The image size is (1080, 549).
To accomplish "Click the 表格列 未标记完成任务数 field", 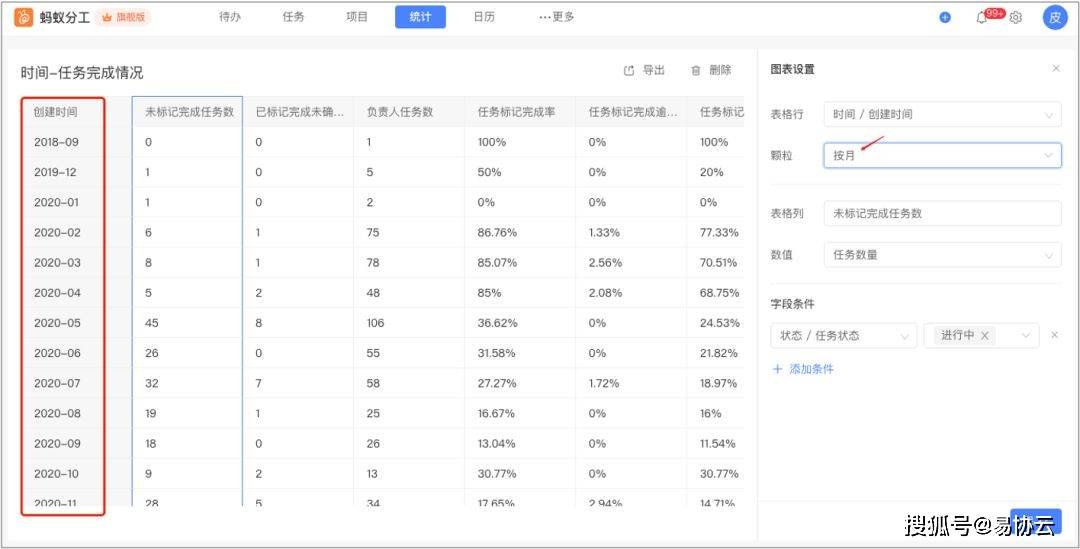I will pyautogui.click(x=941, y=214).
